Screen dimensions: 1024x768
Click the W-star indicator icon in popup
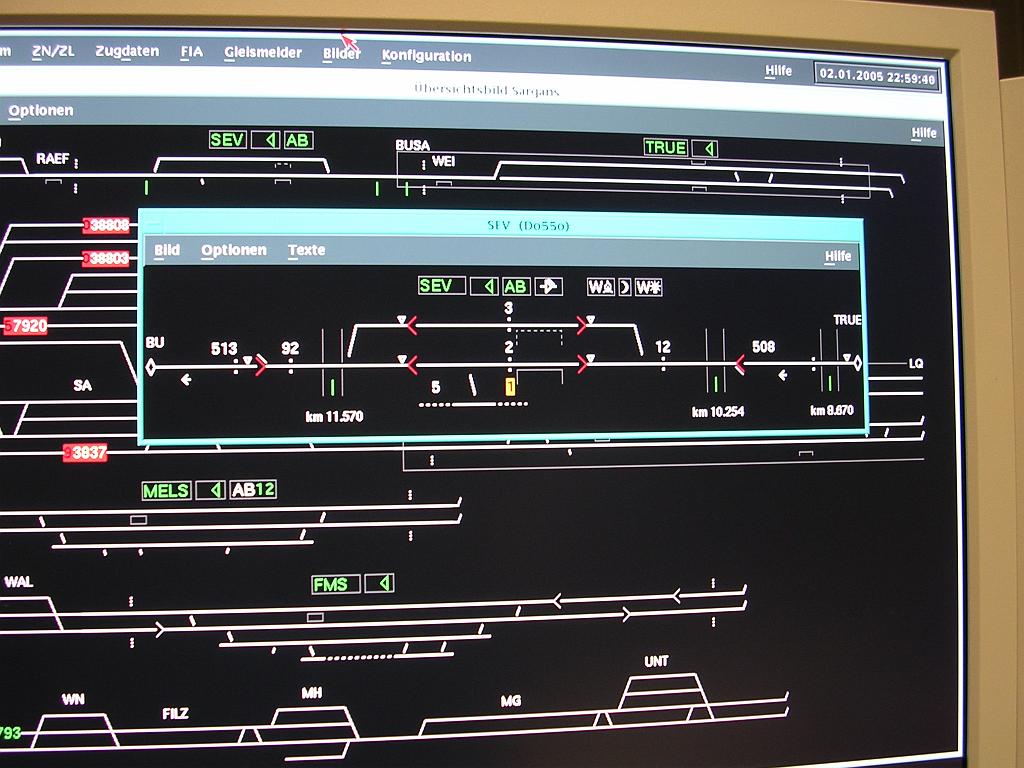[649, 287]
